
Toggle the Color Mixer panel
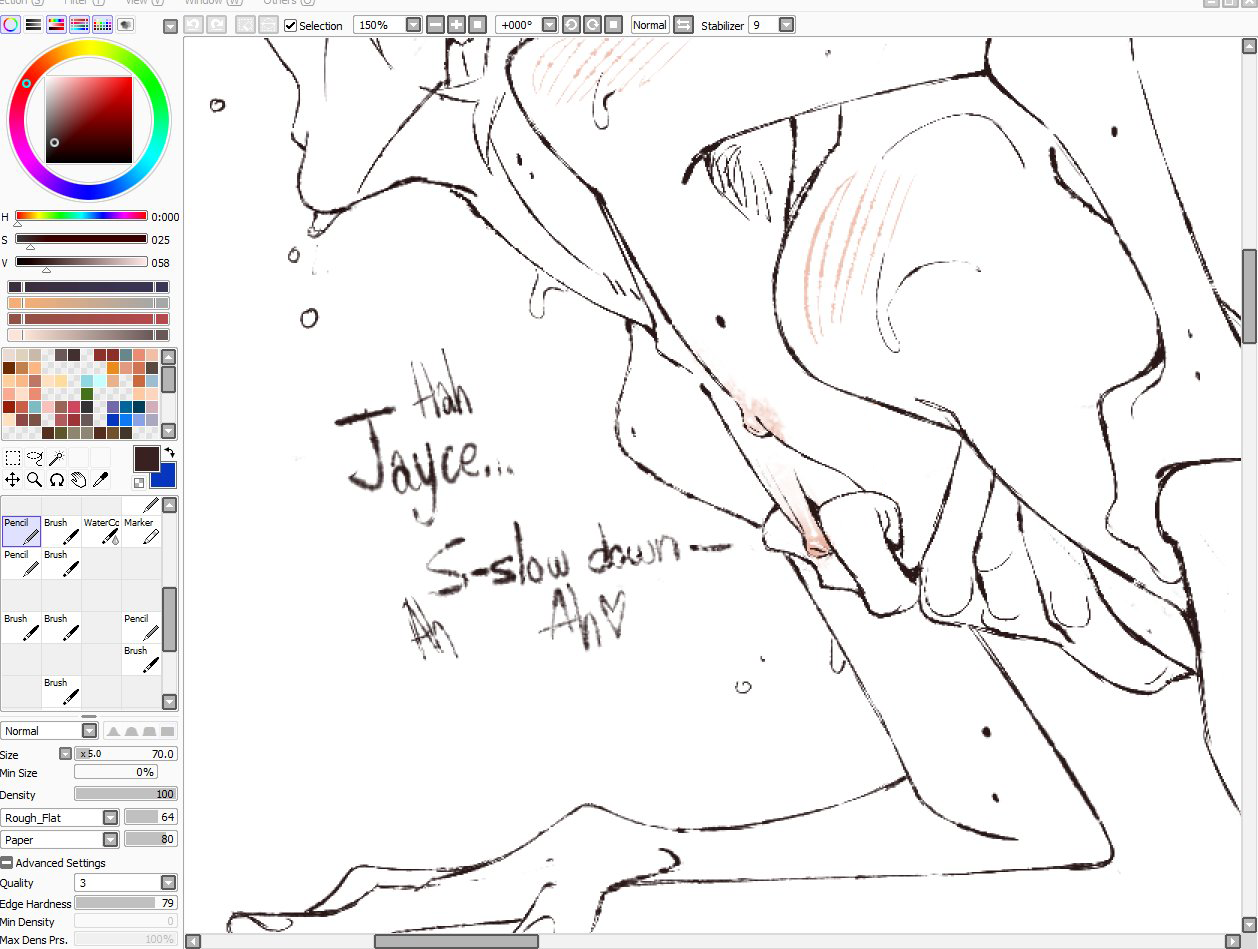click(x=79, y=24)
